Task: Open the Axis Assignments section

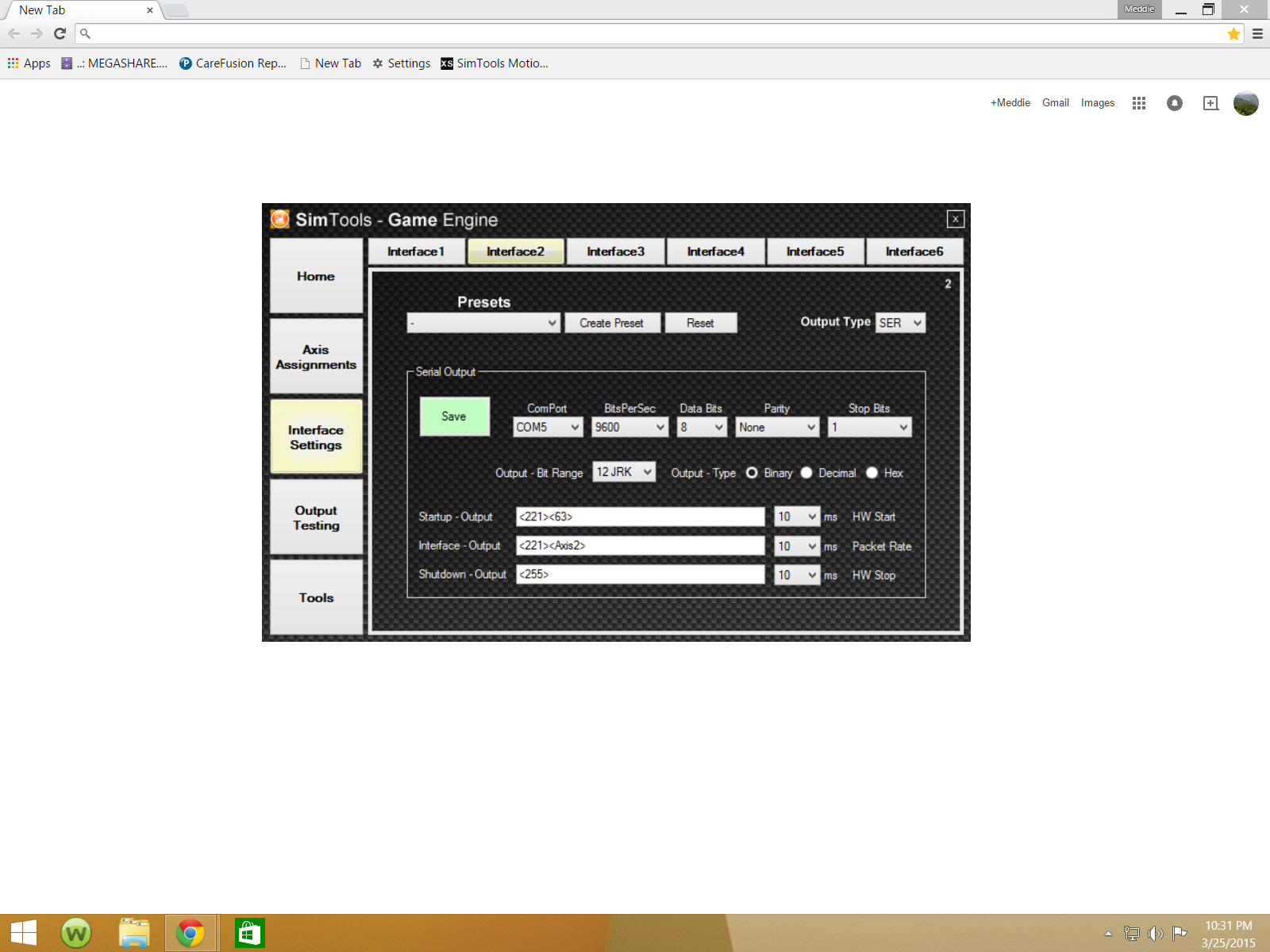Action: coord(316,357)
